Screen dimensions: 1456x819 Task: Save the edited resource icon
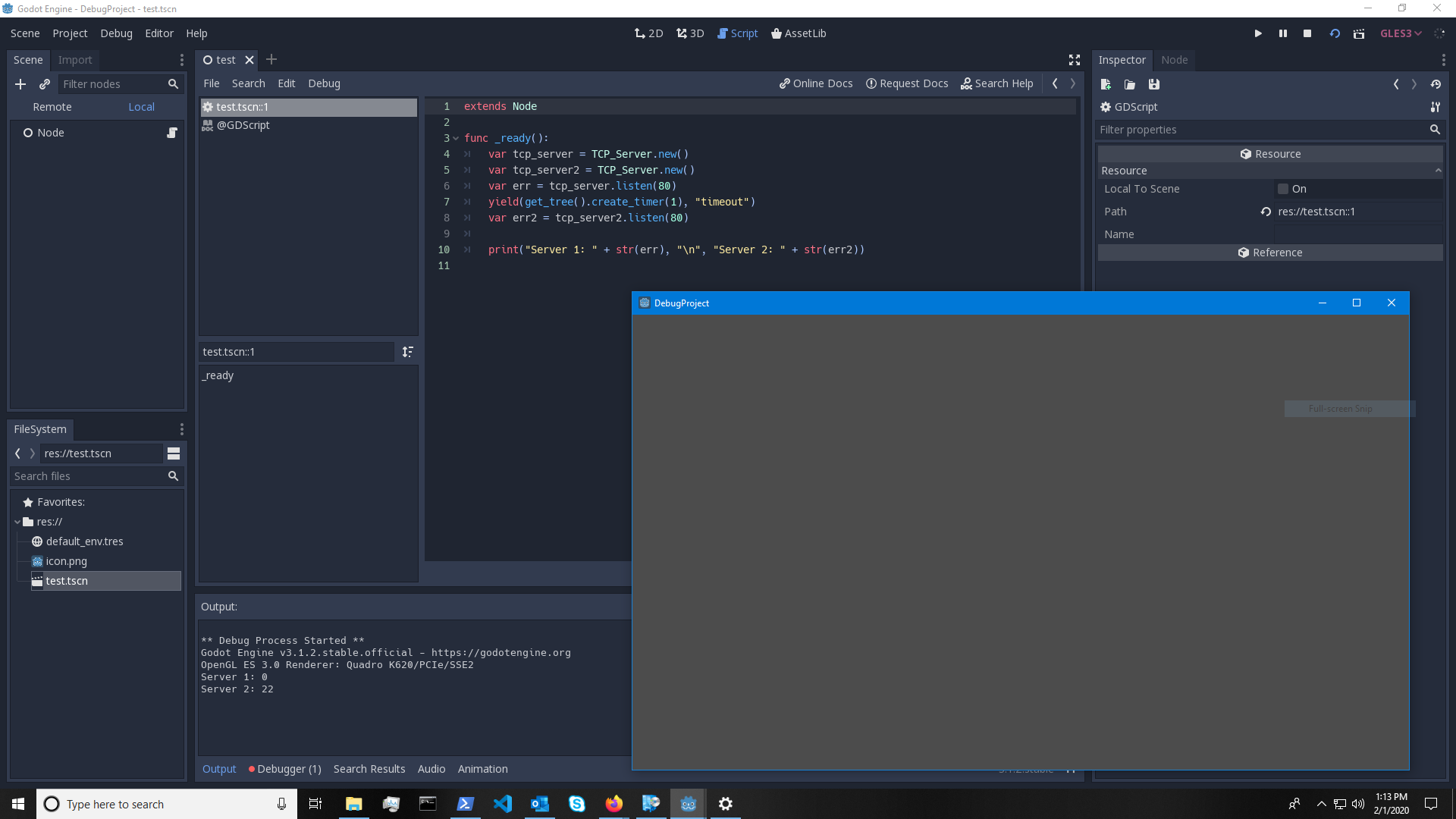(x=1154, y=84)
